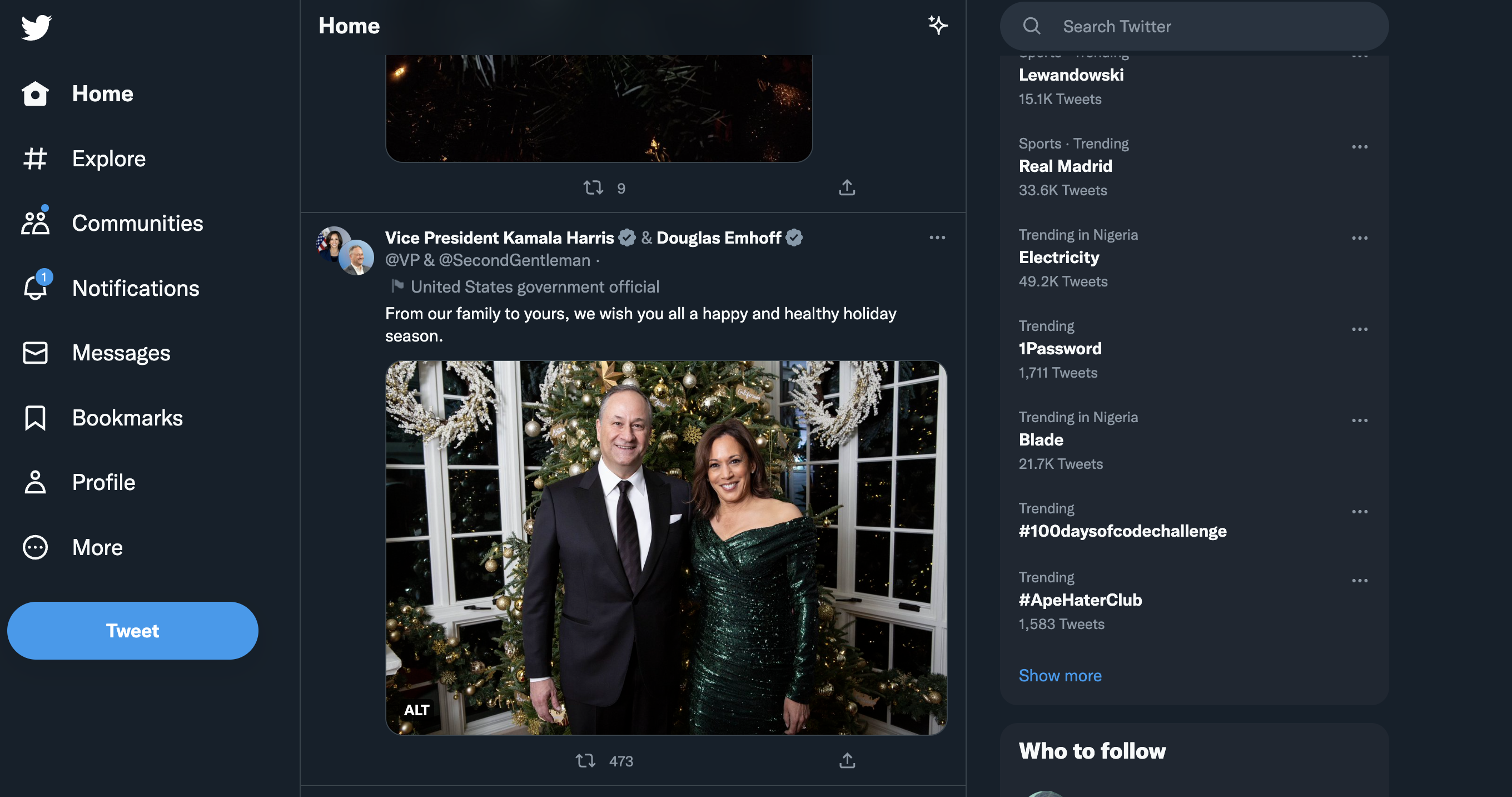Click the Search Twitter field
The width and height of the screenshot is (1512, 797).
1195,27
